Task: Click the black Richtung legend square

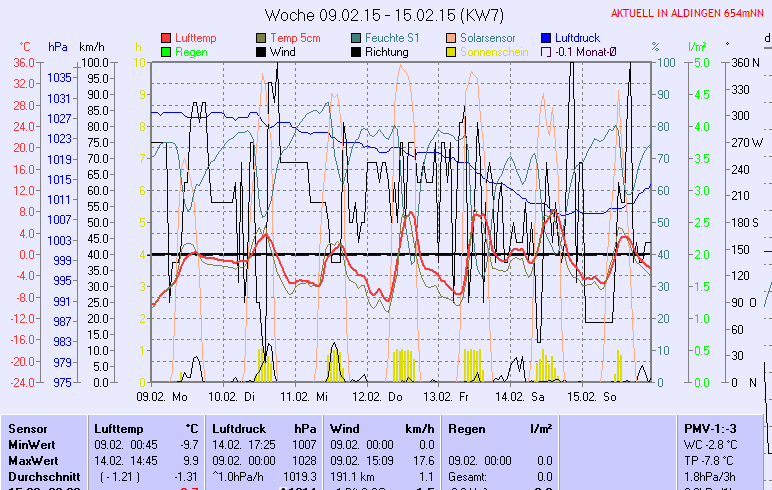Action: [x=357, y=52]
